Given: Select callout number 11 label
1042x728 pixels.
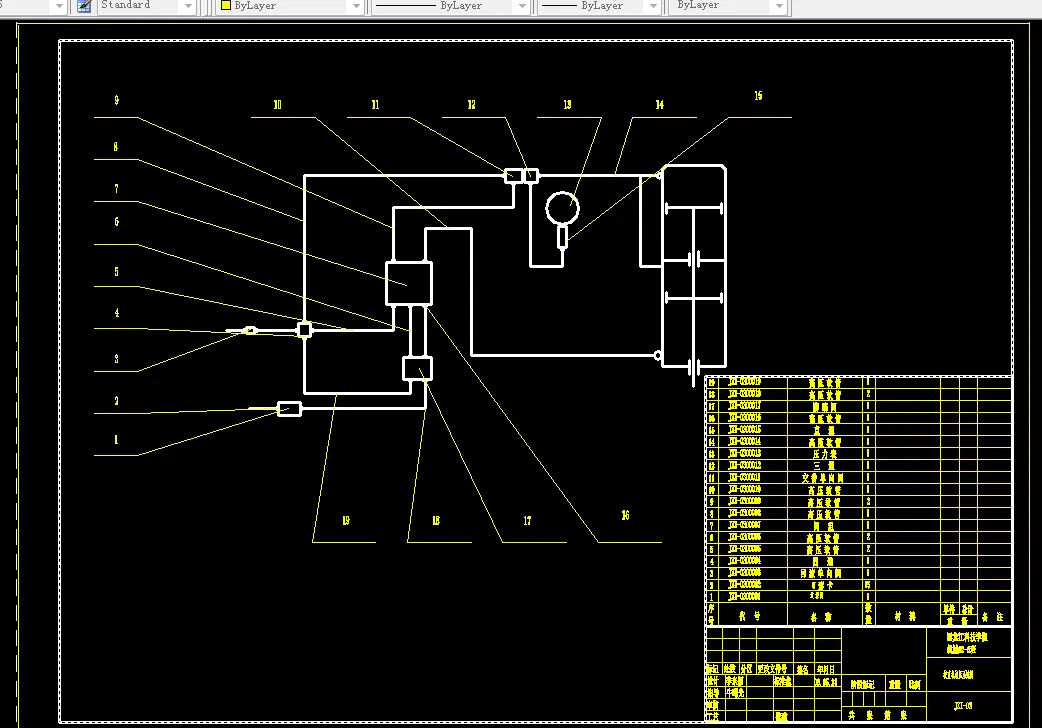Looking at the screenshot, I should click(375, 104).
